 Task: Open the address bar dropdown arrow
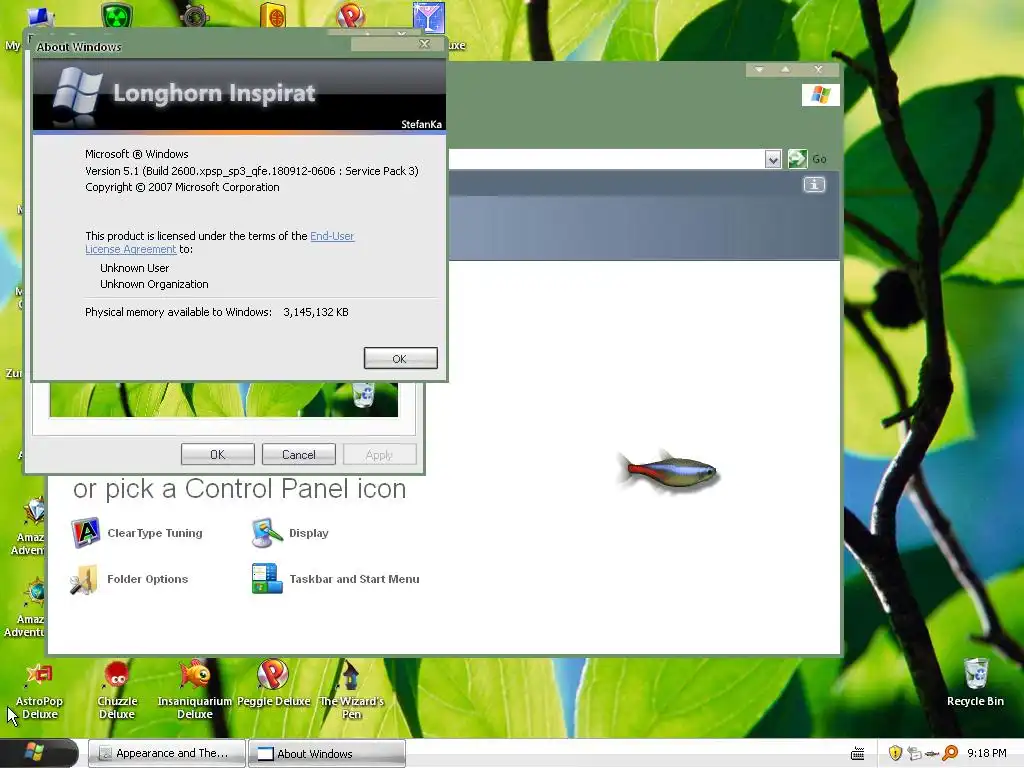coord(773,159)
